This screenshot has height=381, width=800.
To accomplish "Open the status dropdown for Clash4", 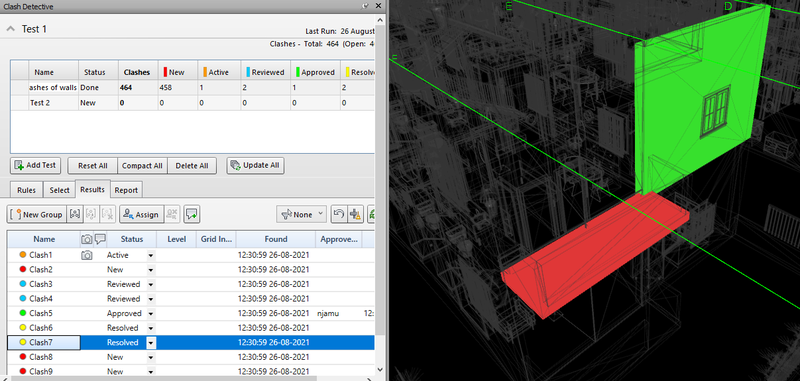I will click(x=151, y=299).
